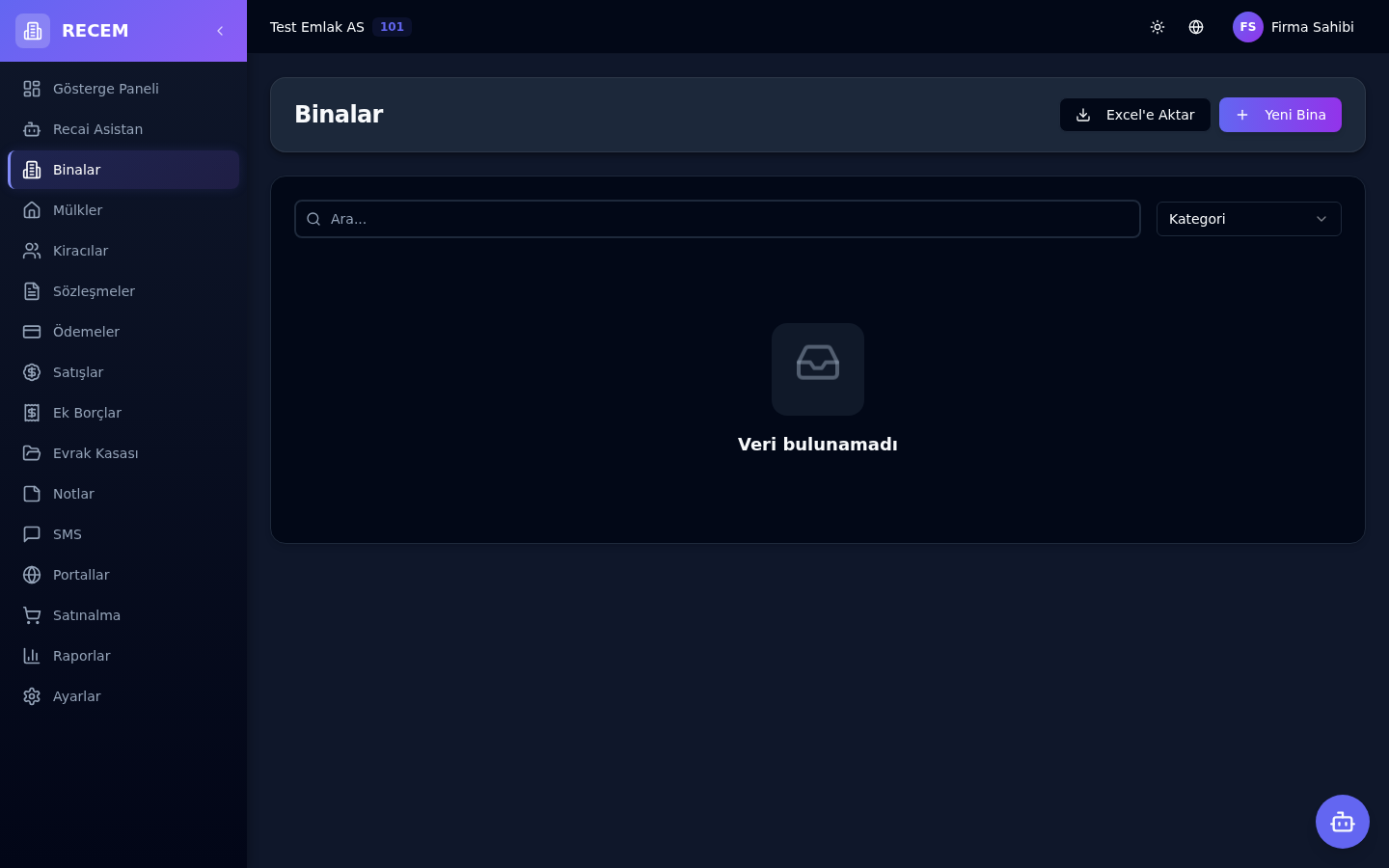This screenshot has height=868, width=1389.
Task: Click the Portallar globe icon in sidebar
Action: coord(32,575)
